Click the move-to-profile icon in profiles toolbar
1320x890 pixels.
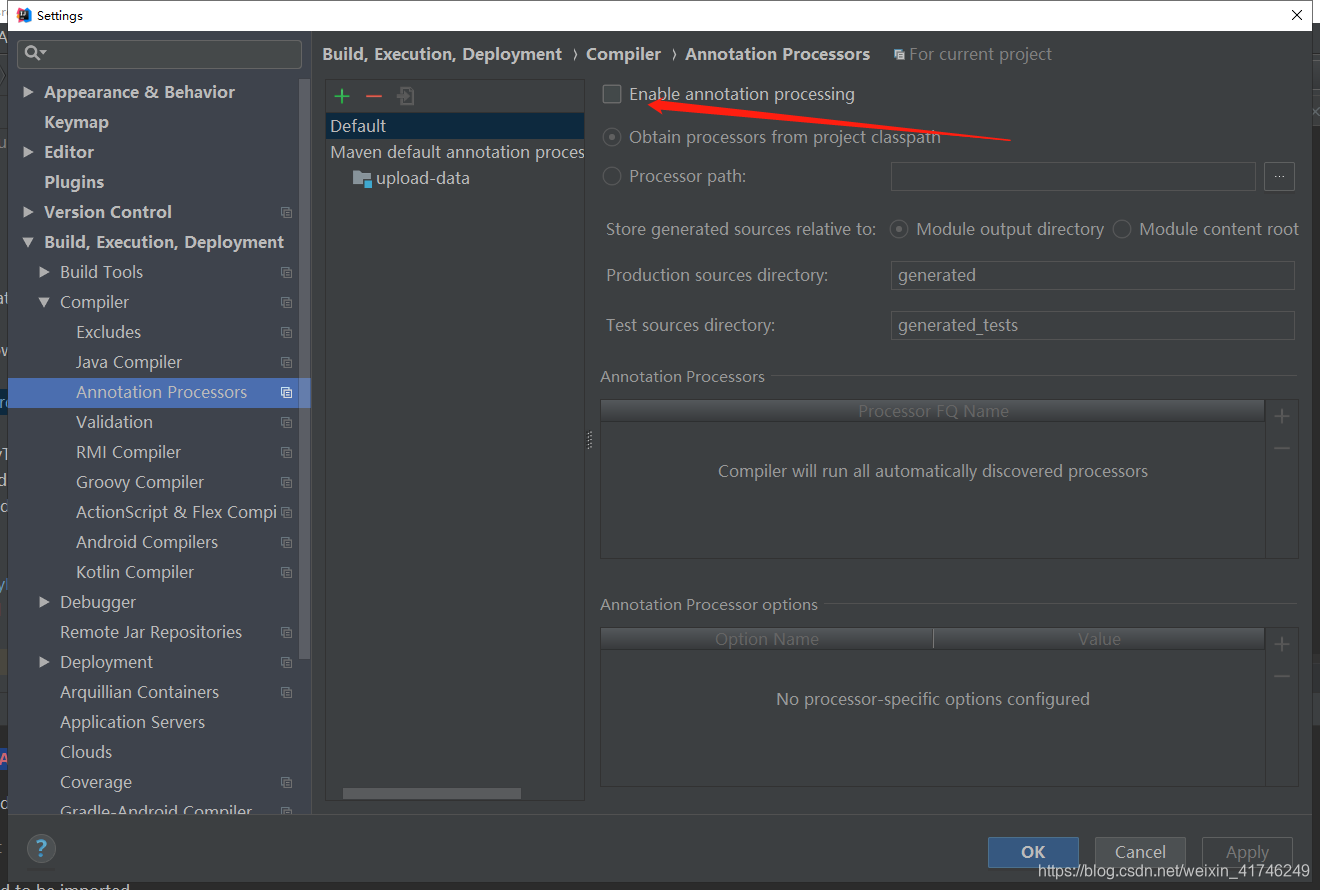coord(404,96)
